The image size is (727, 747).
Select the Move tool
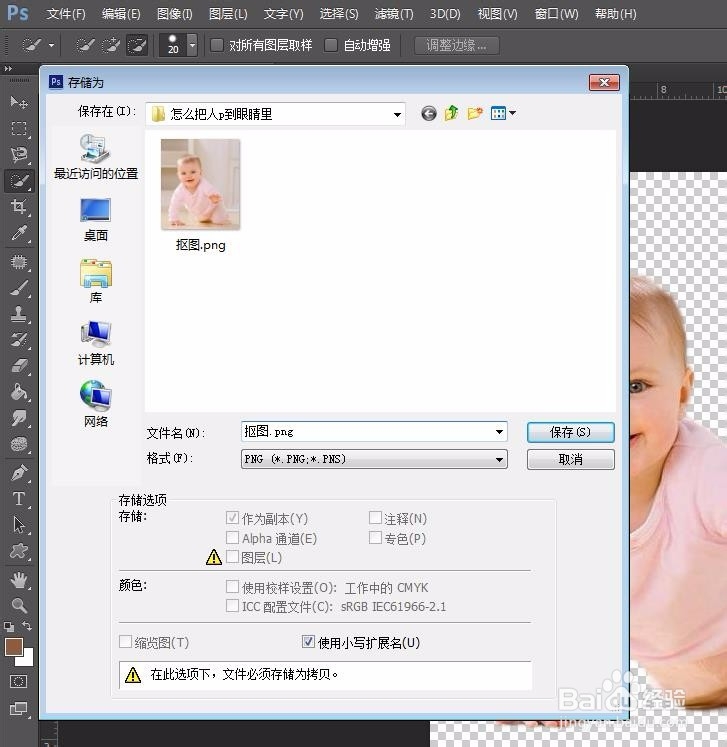[19, 102]
